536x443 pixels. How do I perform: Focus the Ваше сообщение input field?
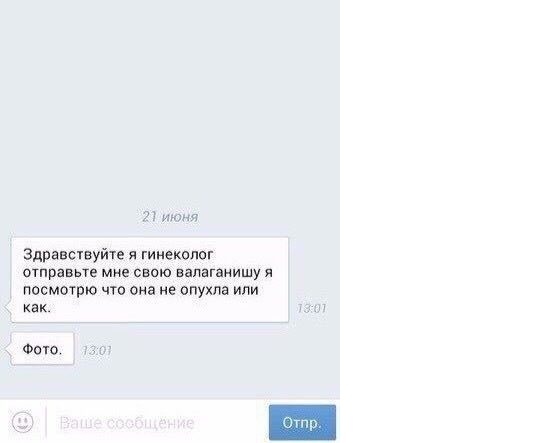tap(157, 423)
